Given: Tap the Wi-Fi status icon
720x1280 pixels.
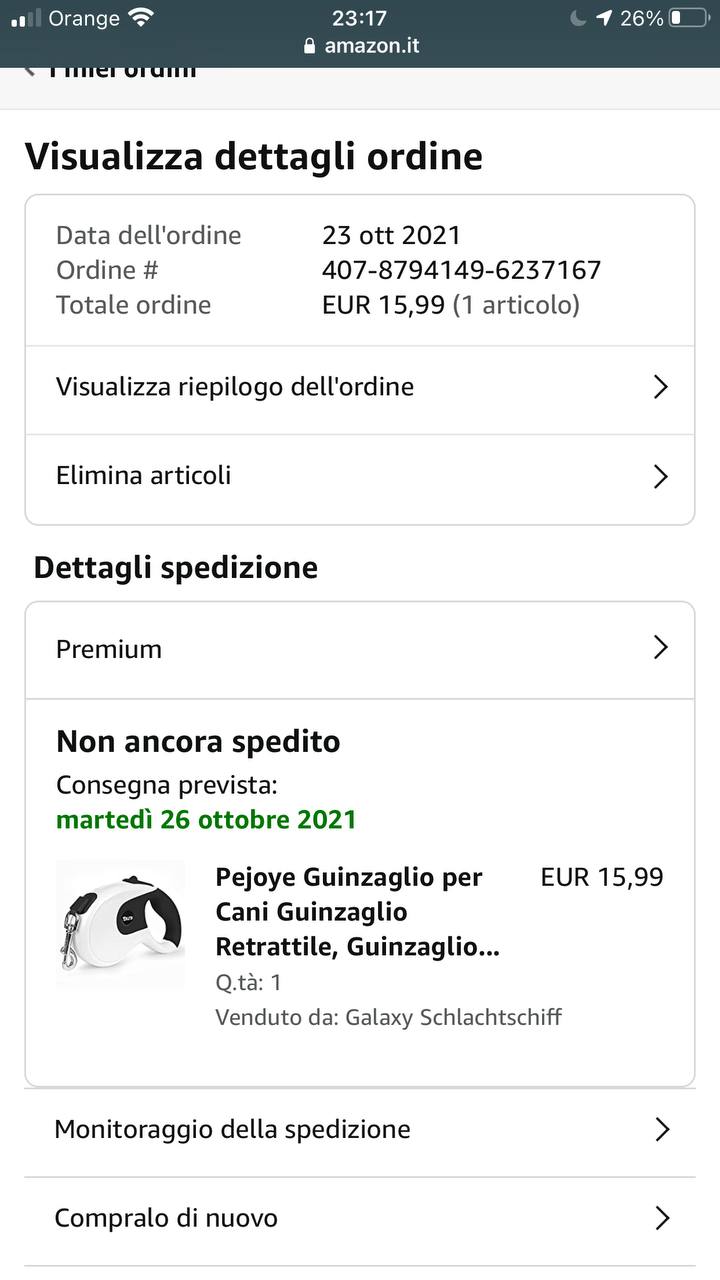Looking at the screenshot, I should point(141,17).
